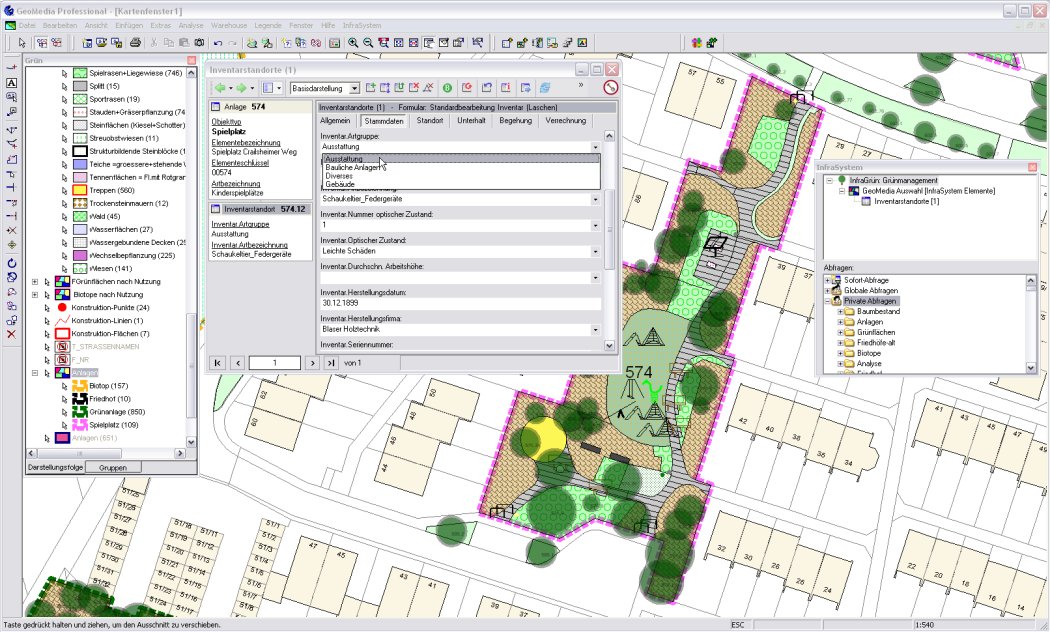Select 'Bauliche Anlagen' from the open list

[350, 167]
